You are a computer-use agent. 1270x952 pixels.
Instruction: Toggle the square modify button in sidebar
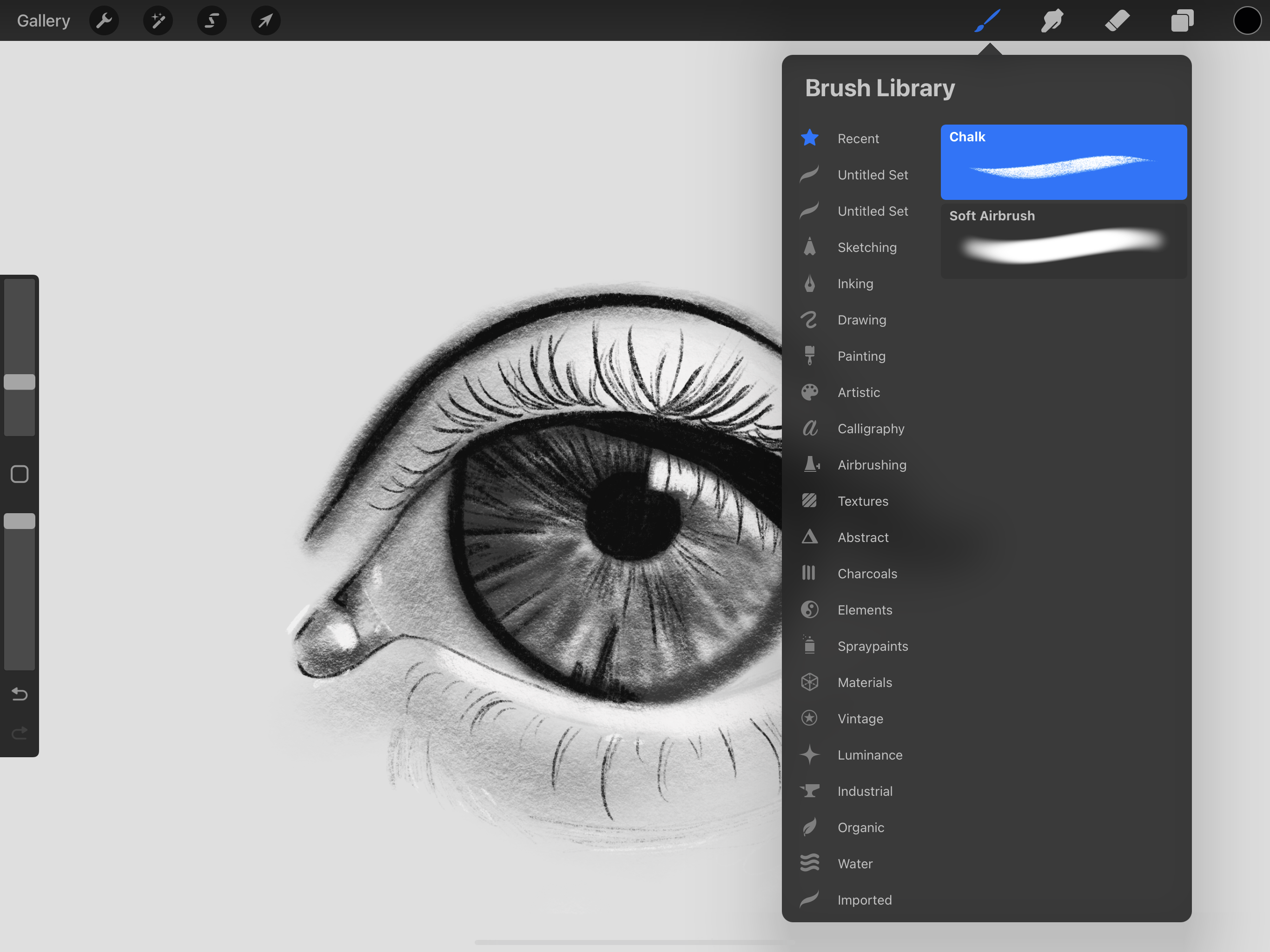tap(20, 474)
